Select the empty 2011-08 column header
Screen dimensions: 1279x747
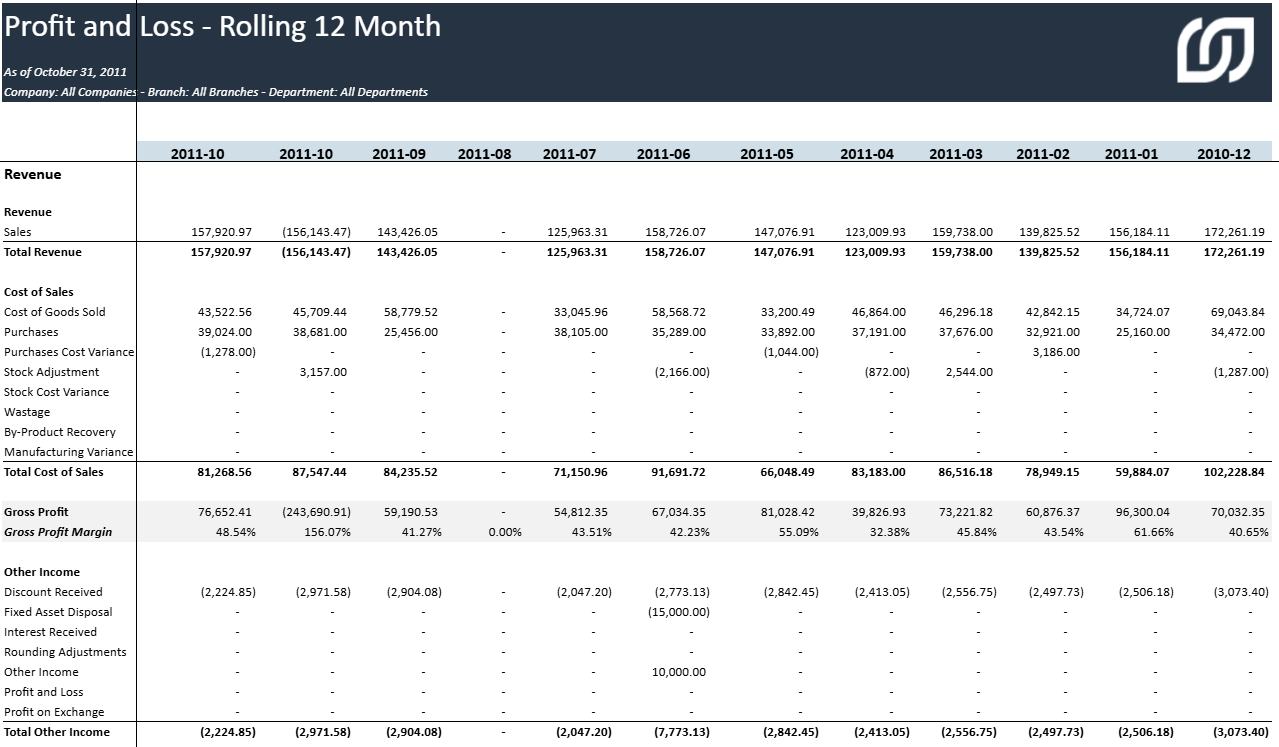click(x=484, y=154)
